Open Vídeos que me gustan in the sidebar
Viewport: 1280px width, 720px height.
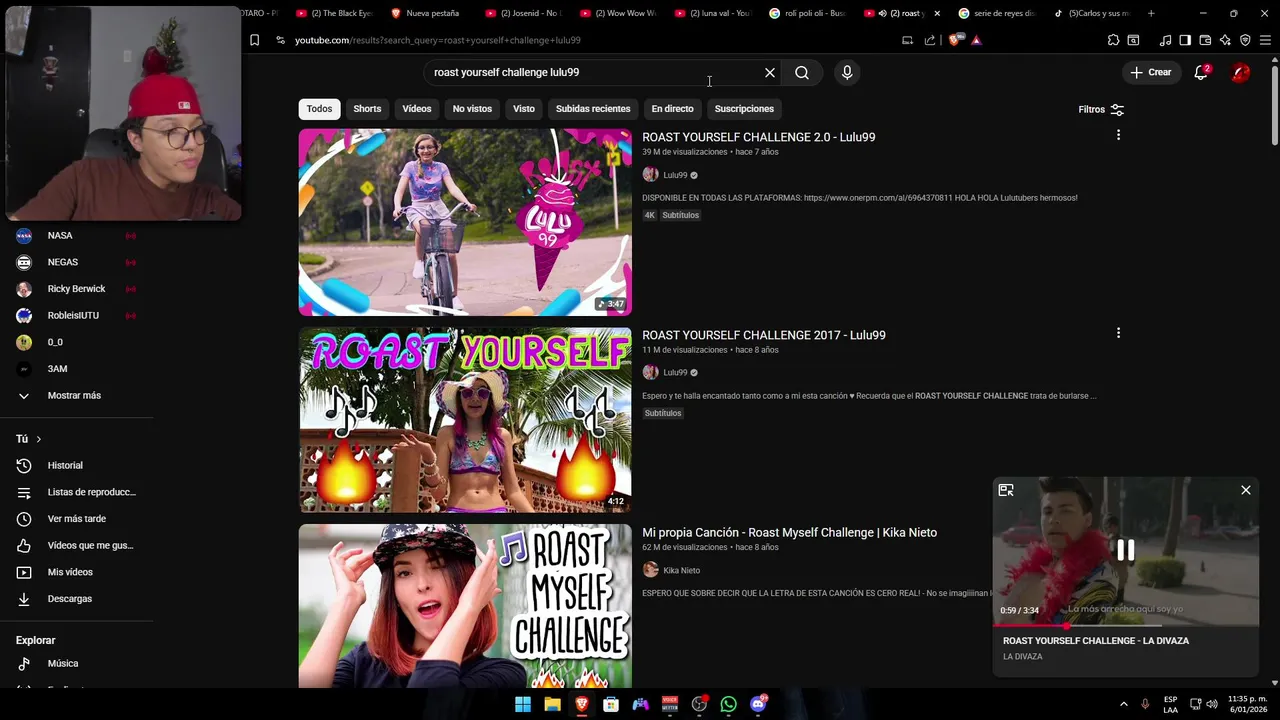click(76, 546)
